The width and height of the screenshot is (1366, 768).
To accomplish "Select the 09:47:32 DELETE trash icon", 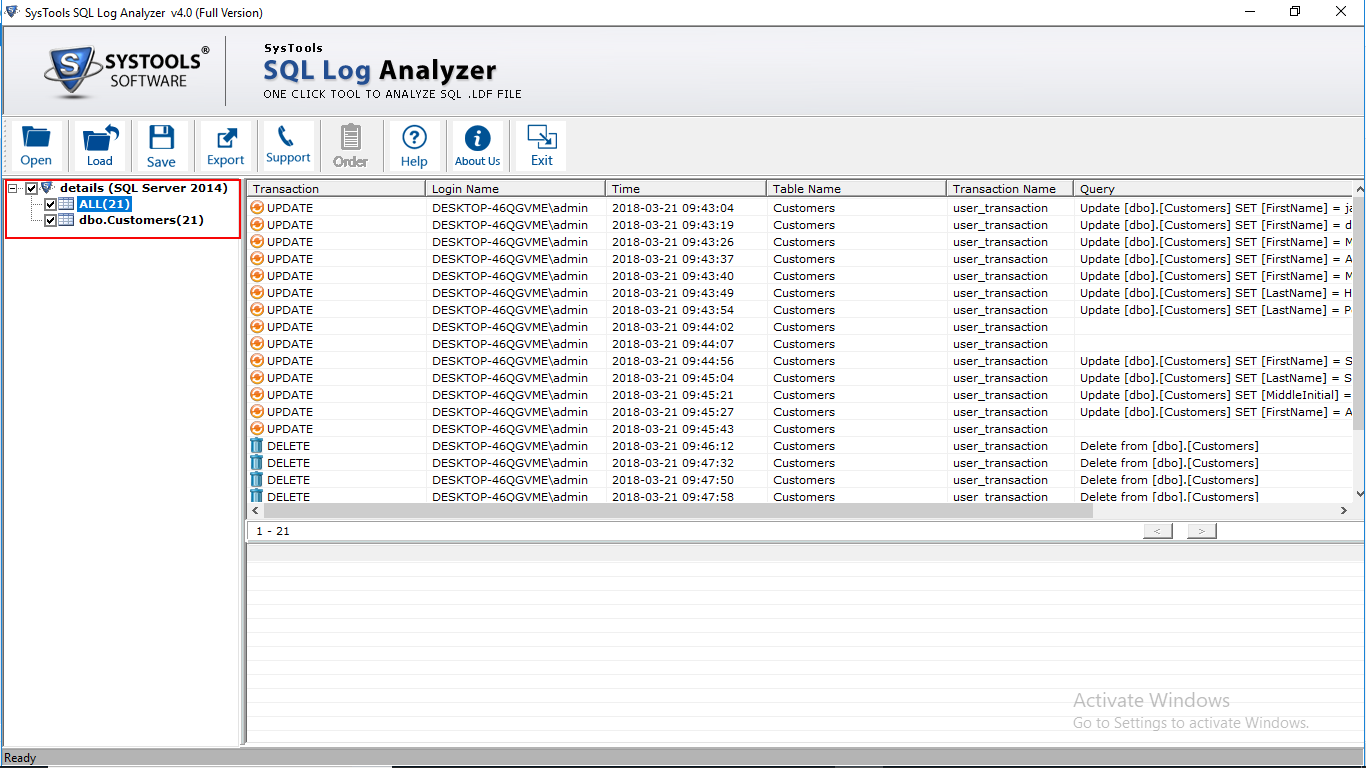I will coord(257,463).
